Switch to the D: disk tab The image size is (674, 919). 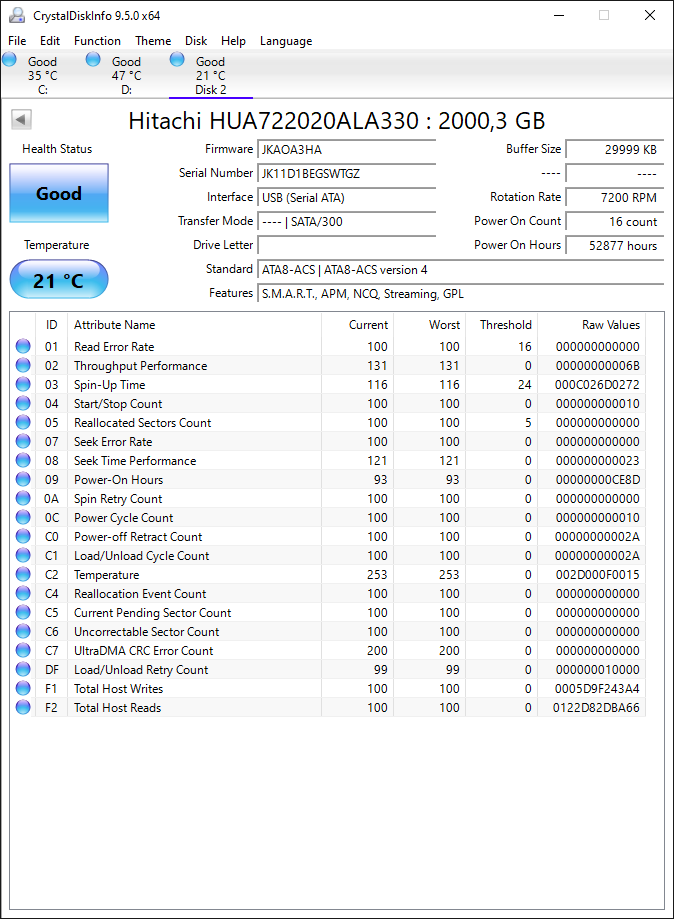point(127,75)
